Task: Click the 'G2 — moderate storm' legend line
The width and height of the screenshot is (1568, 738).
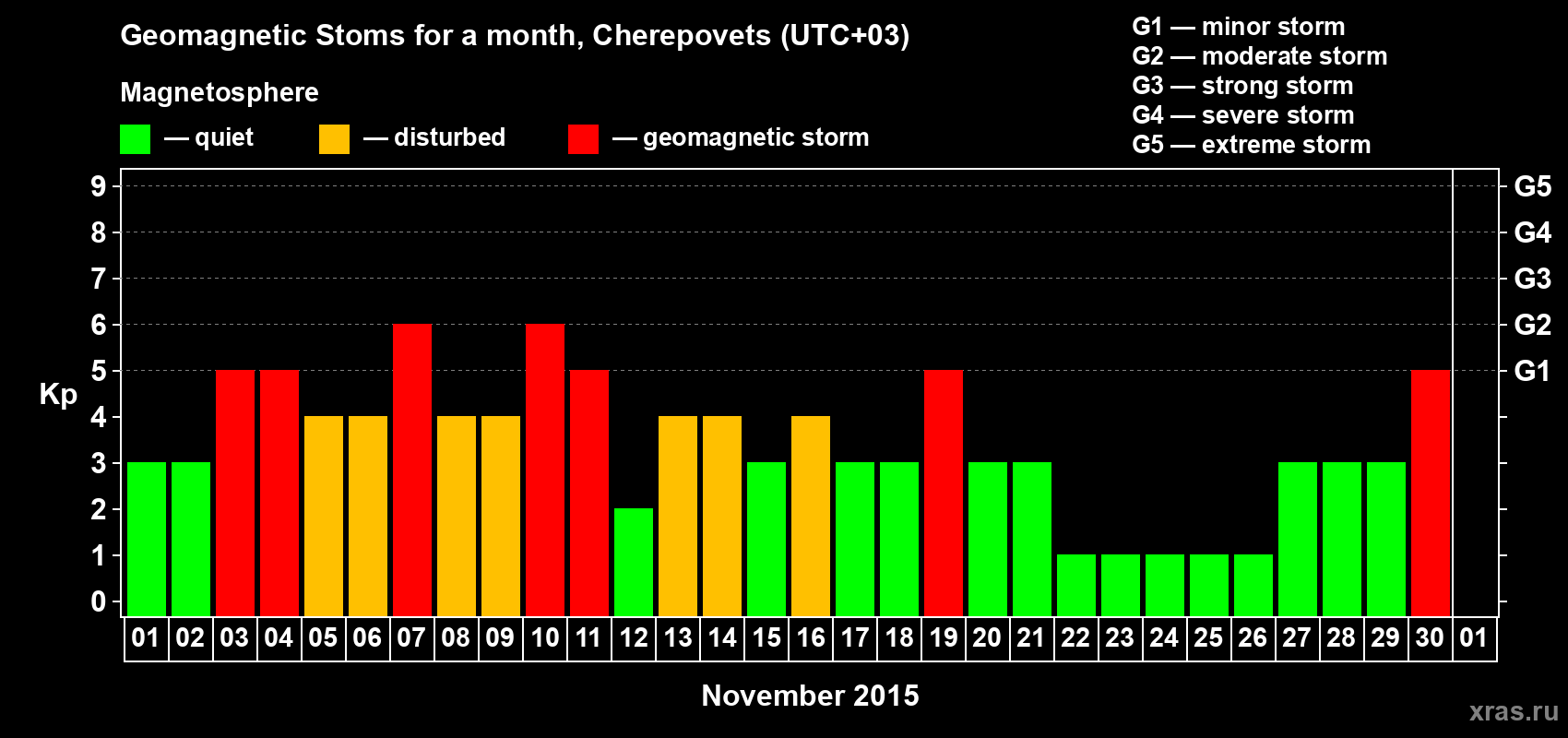Action: pos(1260,56)
